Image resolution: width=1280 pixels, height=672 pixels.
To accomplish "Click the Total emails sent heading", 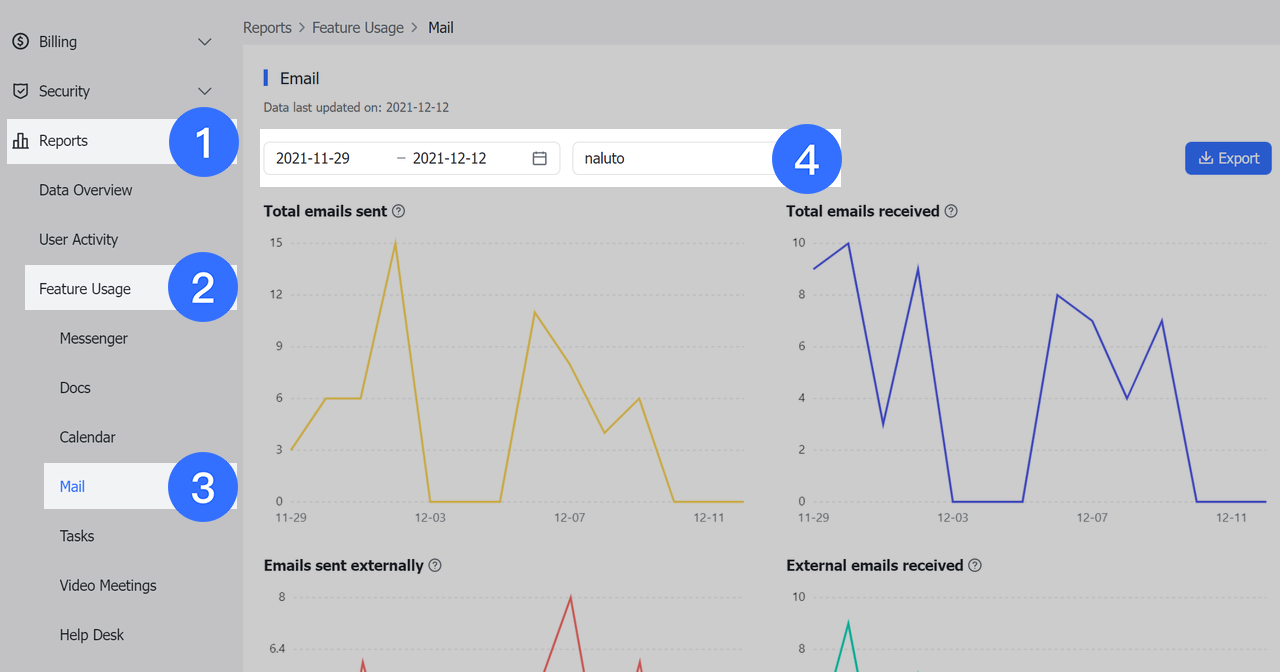I will point(325,211).
